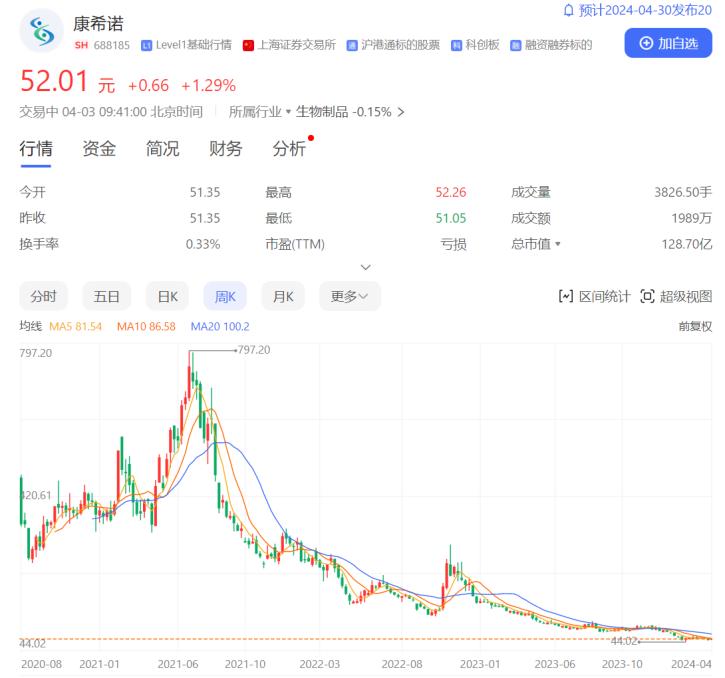Add stock via 加自选 button
This screenshot has height=678, width=725.
point(668,43)
